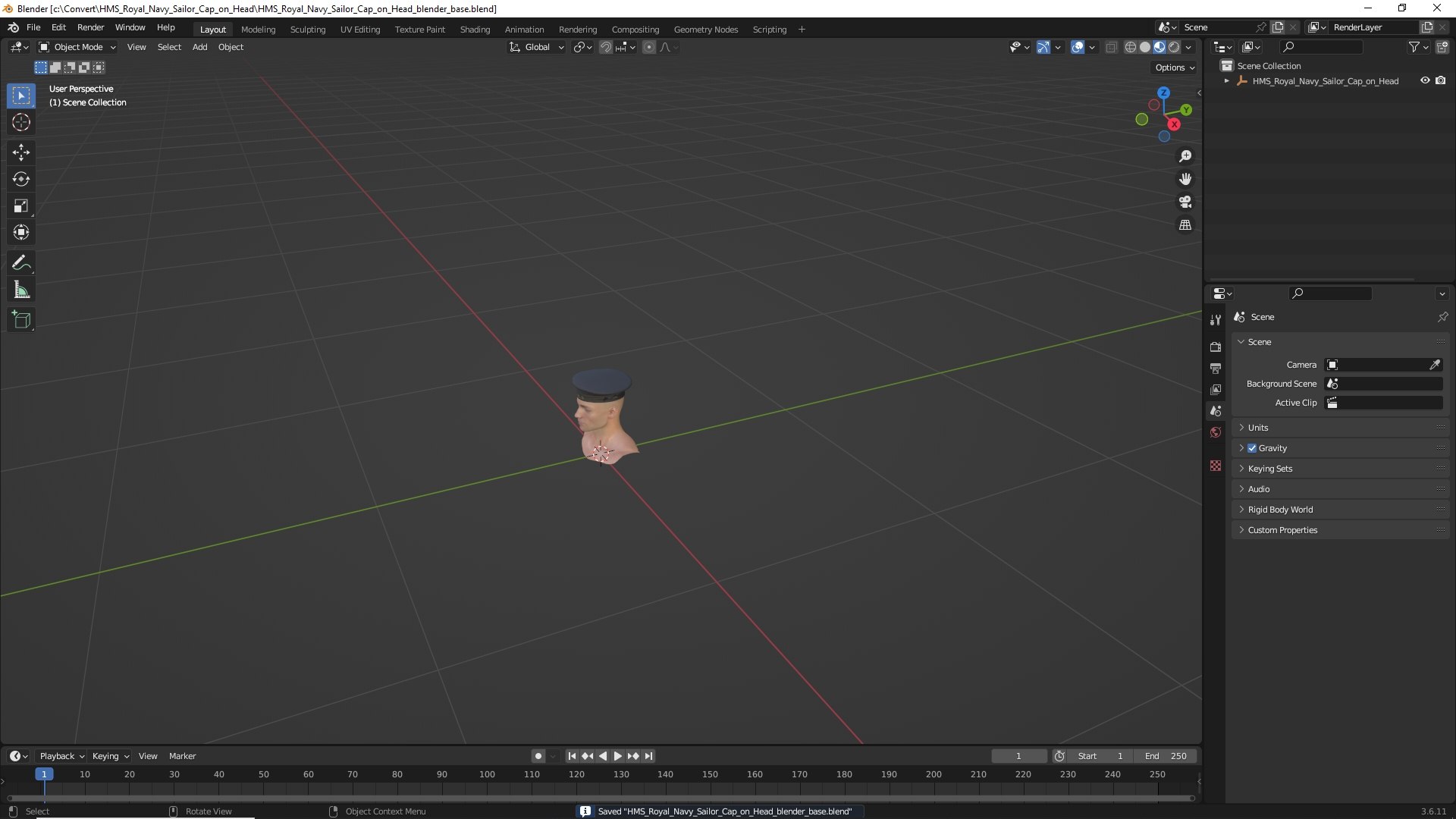Toggle camera view icon in viewport
This screenshot has width=1456, height=819.
(x=1185, y=202)
